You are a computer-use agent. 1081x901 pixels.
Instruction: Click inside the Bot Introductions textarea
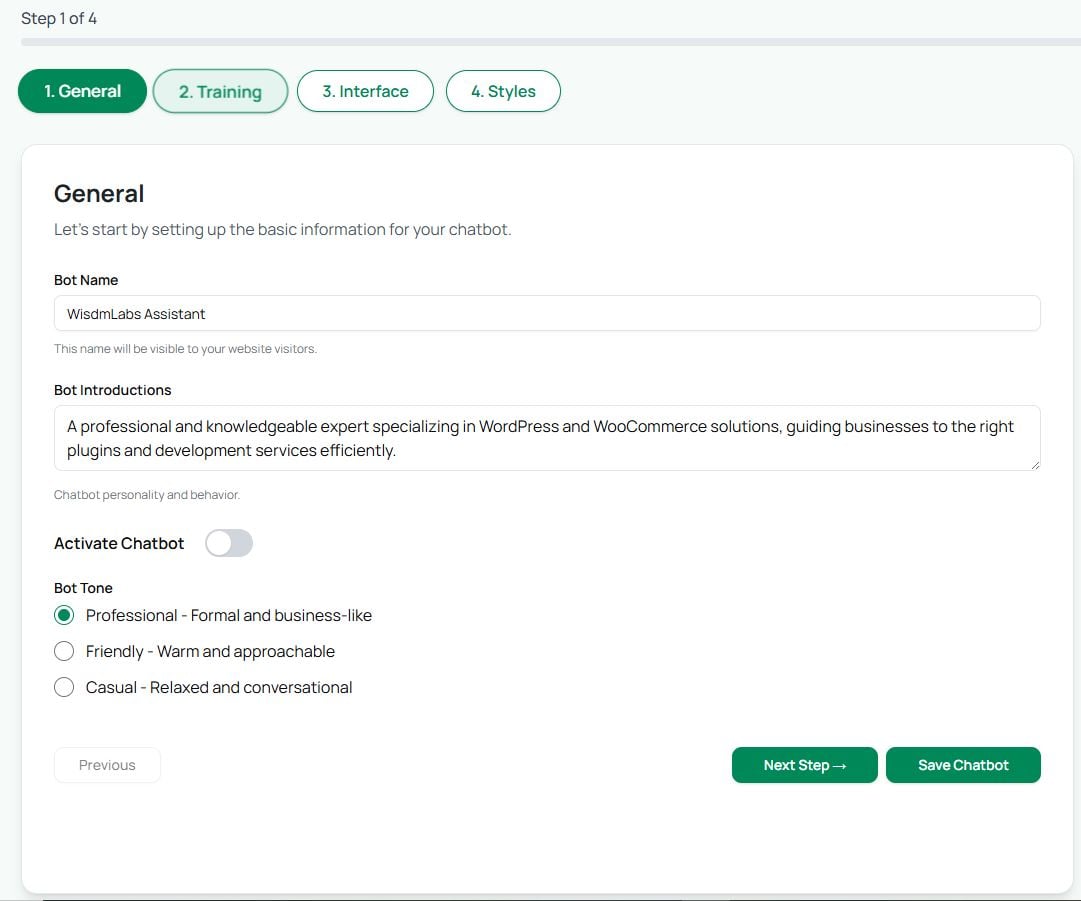(x=547, y=438)
